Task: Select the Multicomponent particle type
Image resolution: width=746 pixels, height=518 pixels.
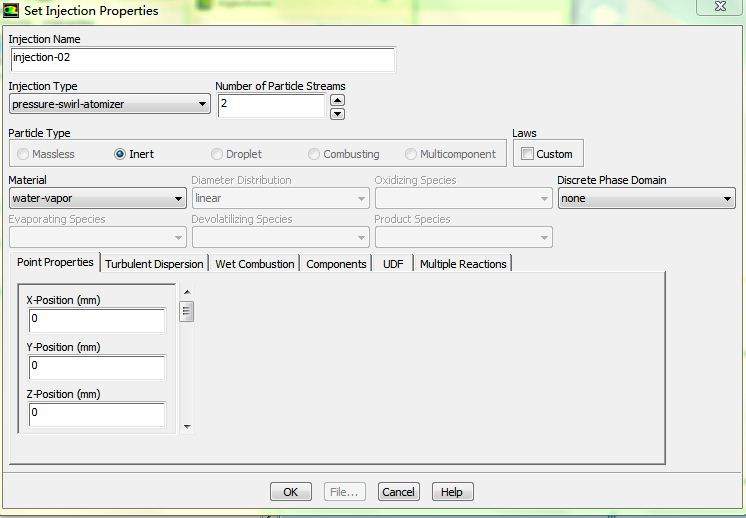Action: [x=450, y=154]
